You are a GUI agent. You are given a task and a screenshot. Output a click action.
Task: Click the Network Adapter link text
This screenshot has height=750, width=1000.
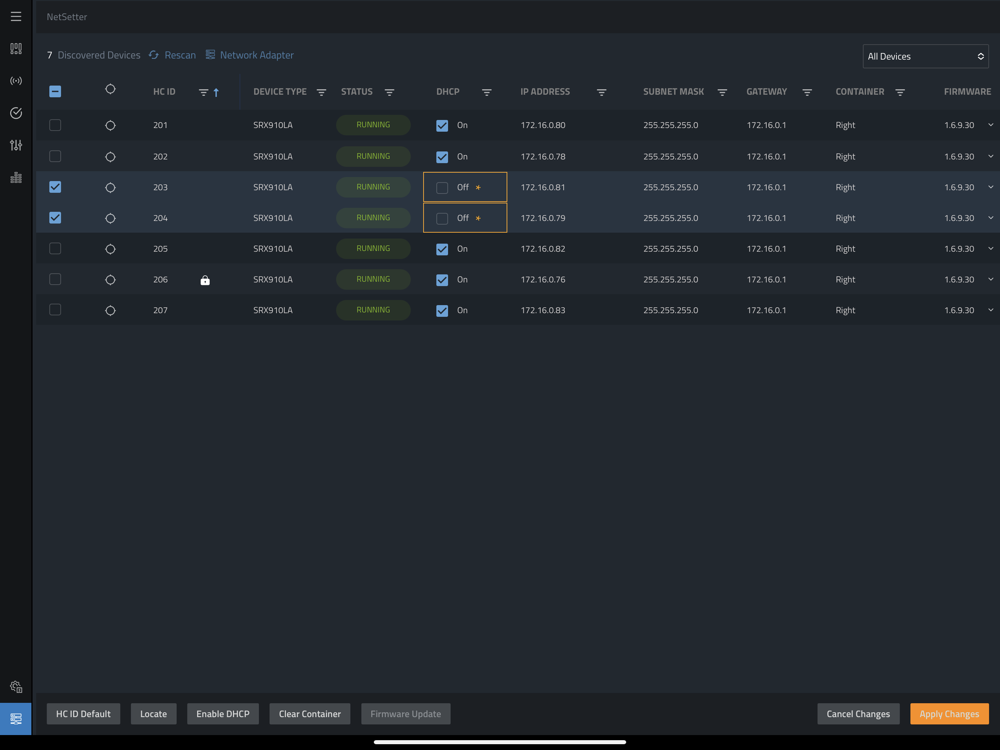click(257, 55)
